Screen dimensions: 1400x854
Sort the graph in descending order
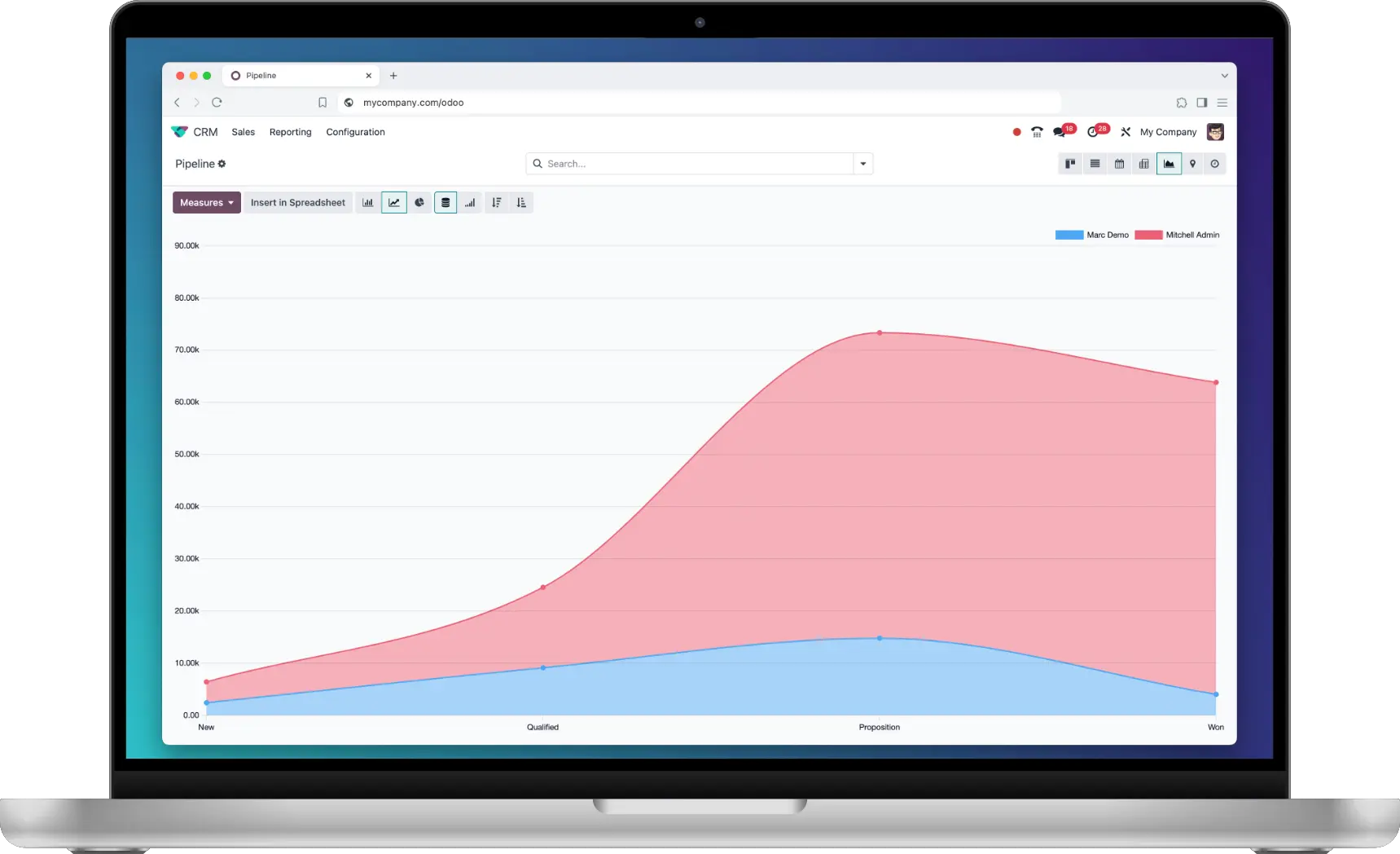click(496, 203)
